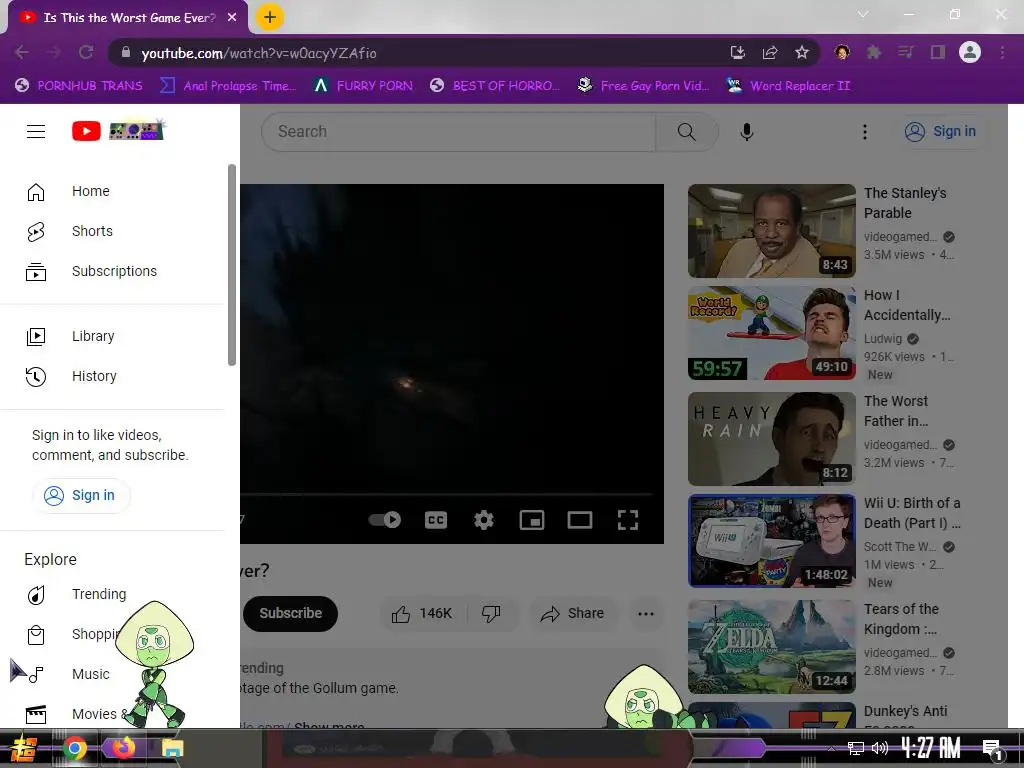Open more actions under the video
The image size is (1024, 768).
pos(646,613)
